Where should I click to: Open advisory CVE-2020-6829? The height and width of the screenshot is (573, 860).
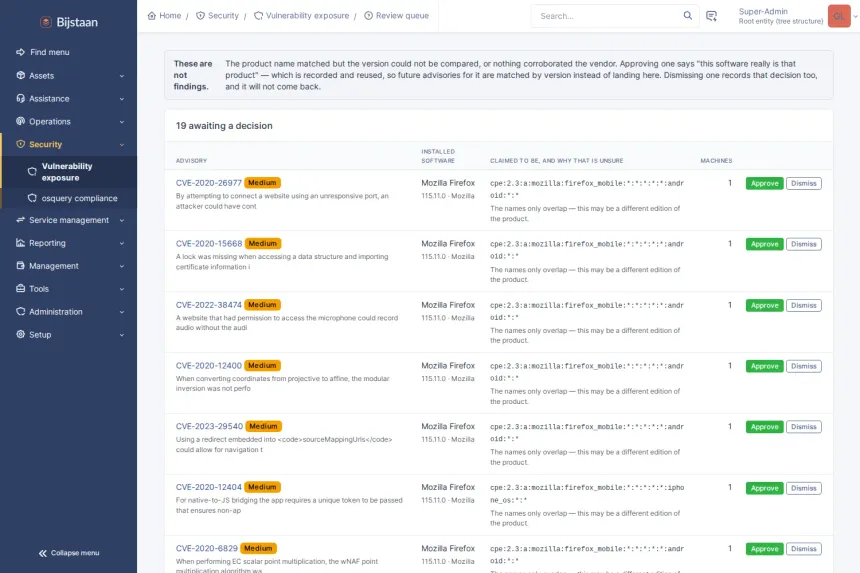207,548
